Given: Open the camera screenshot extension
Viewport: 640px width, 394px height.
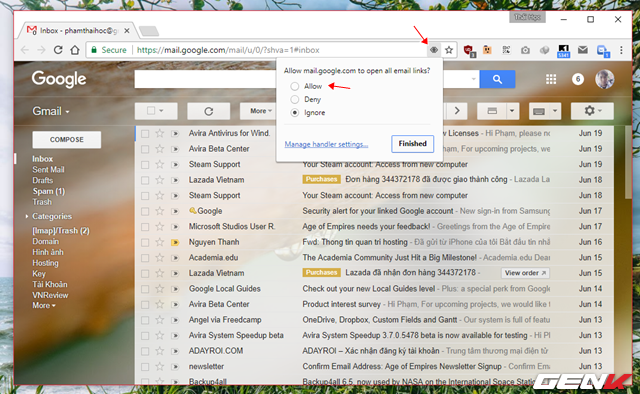Looking at the screenshot, I should tap(525, 50).
